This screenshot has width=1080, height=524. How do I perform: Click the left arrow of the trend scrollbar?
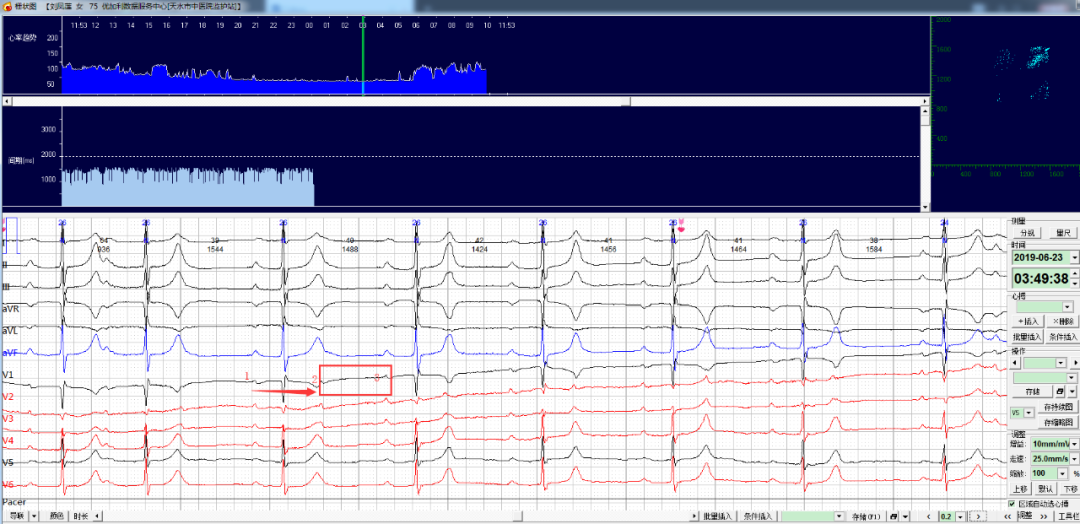(x=6, y=101)
